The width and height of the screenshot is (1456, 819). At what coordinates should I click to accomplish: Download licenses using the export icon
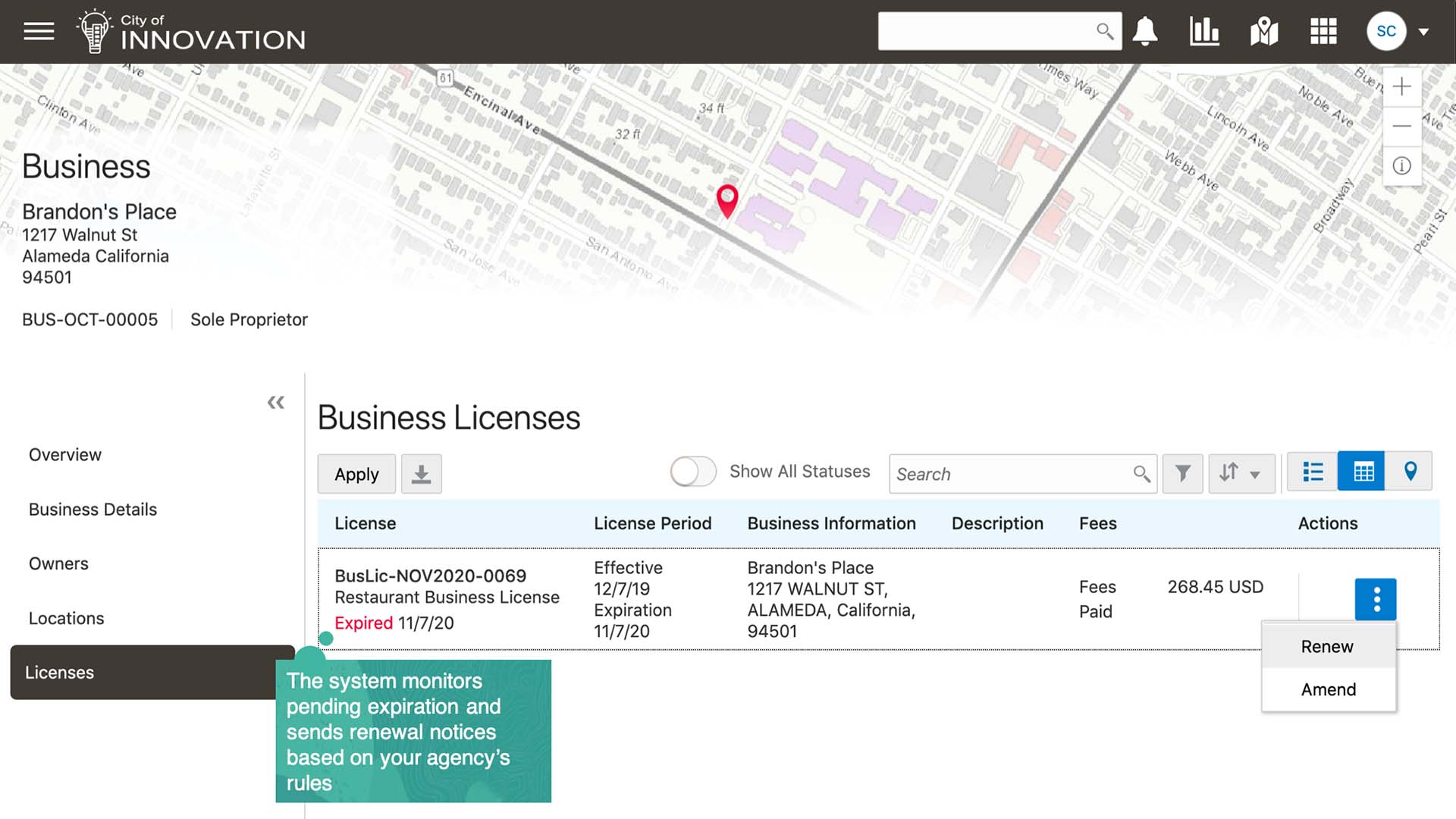pyautogui.click(x=421, y=473)
